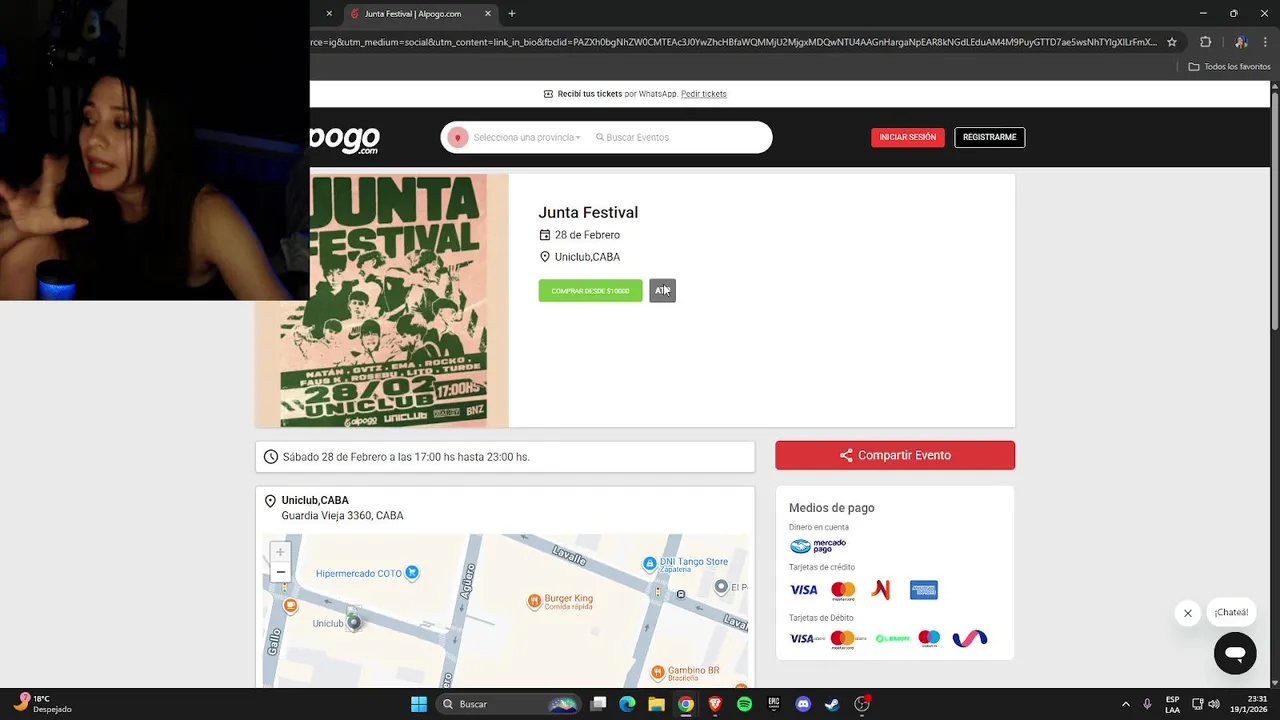1280x720 pixels.
Task: Click the Mercado Pago logo
Action: point(818,546)
